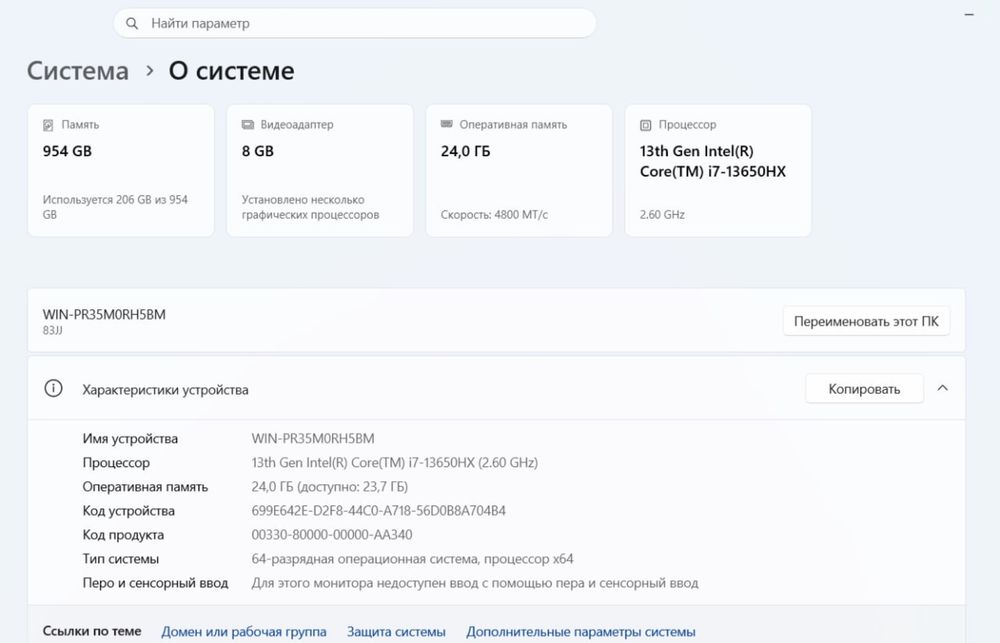
Task: Open the 'Память' 954 GB card
Action: pyautogui.click(x=121, y=170)
